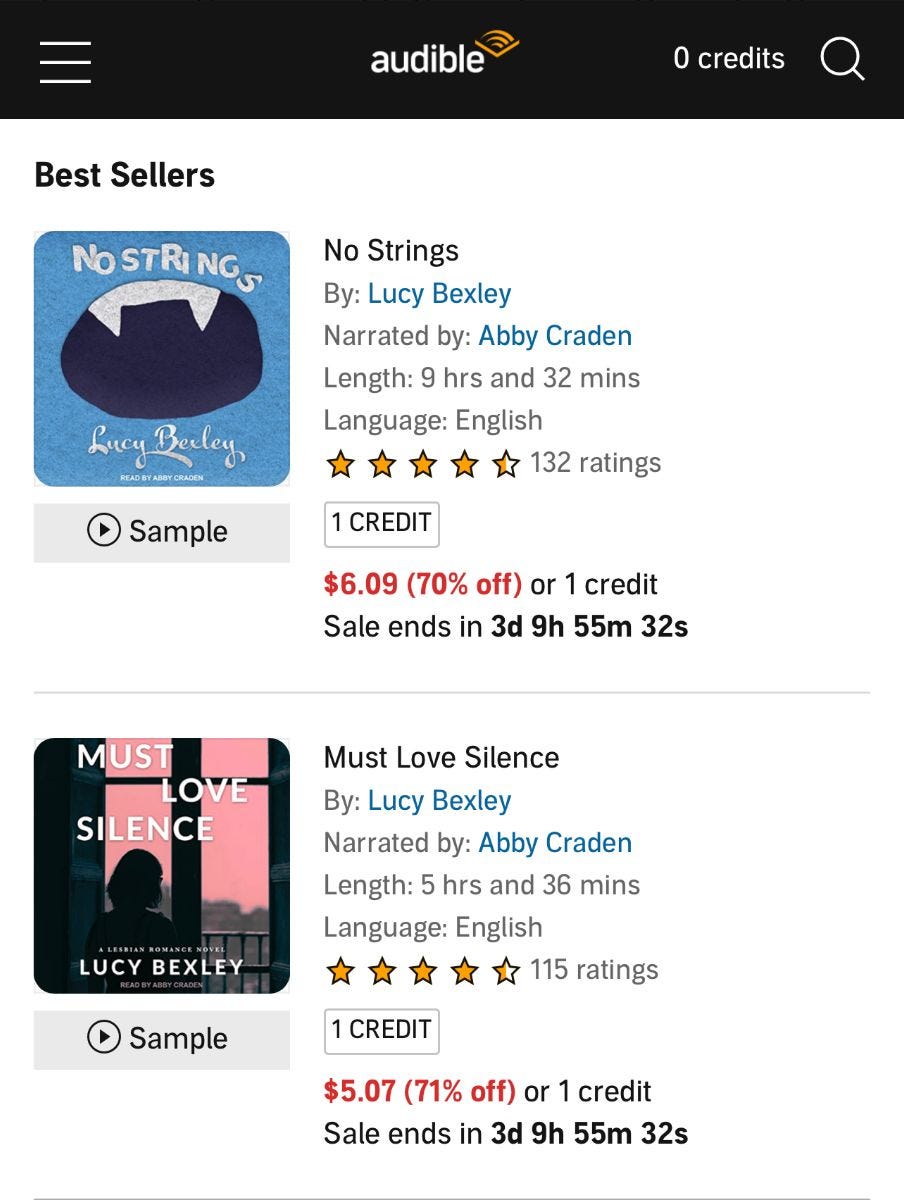This screenshot has height=1200, width=904.
Task: Open the Must Love Silence cover thumbnail
Action: click(x=162, y=866)
